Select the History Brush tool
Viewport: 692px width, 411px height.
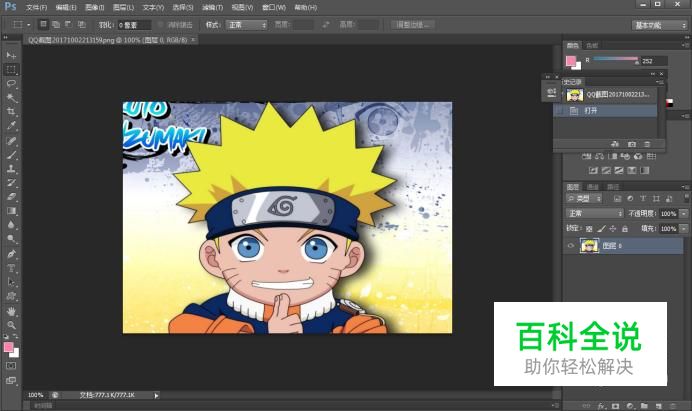click(x=11, y=183)
